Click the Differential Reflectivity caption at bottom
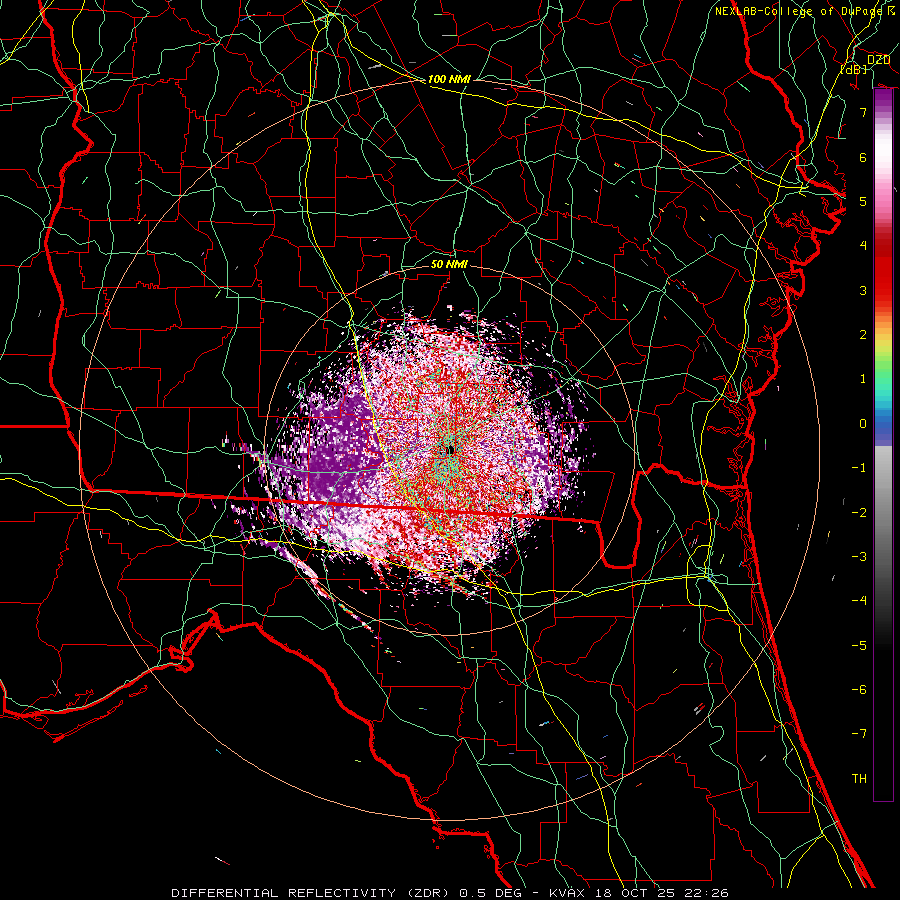 coord(450,893)
